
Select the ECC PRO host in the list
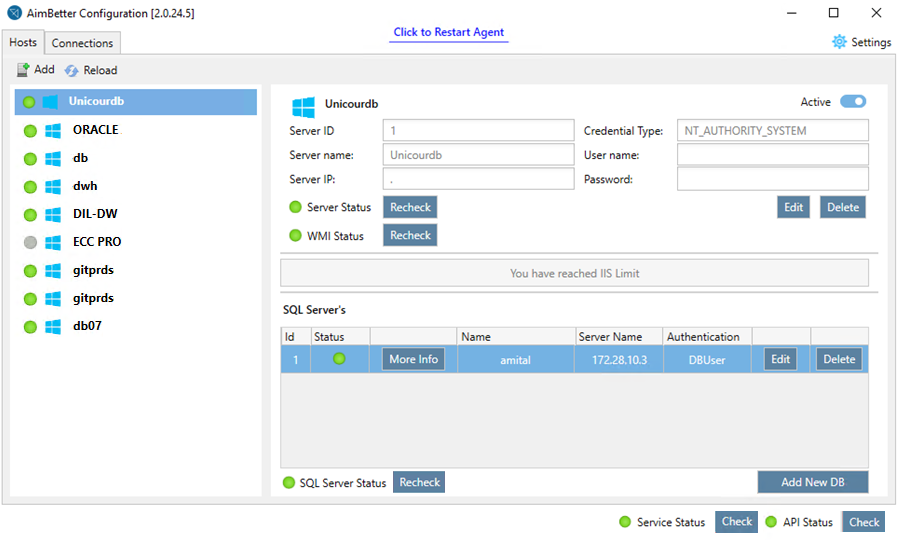point(136,242)
